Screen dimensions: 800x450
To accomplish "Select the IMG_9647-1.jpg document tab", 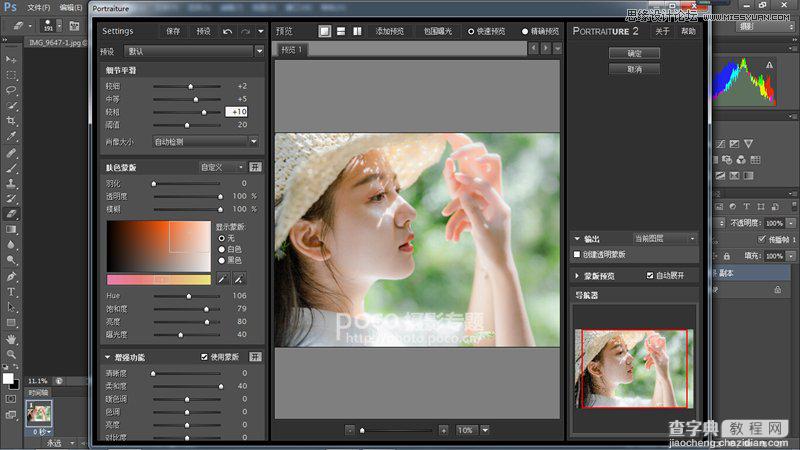I will point(55,43).
